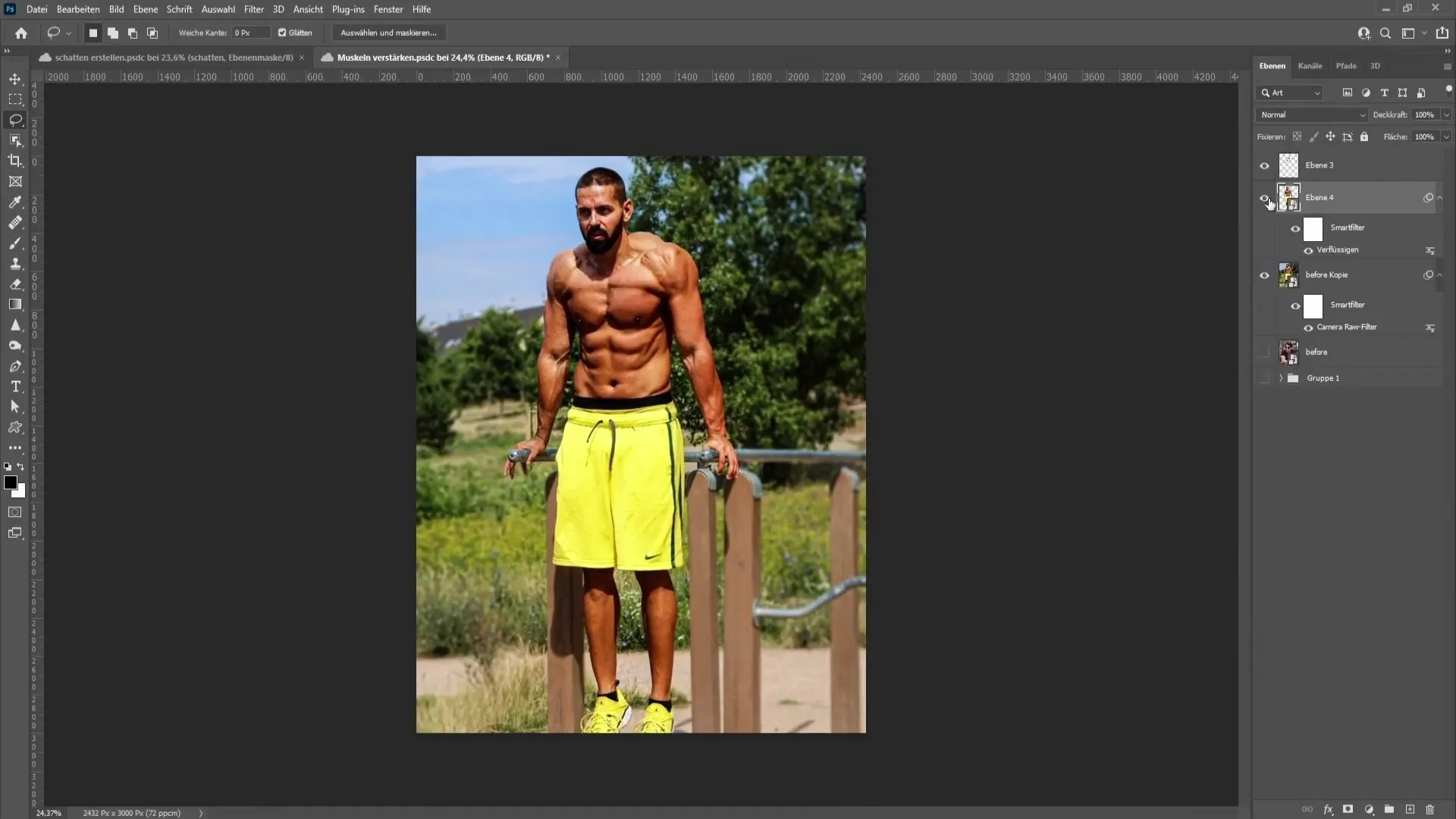
Task: Click the before Kopie layer thumbnail
Action: click(1288, 274)
